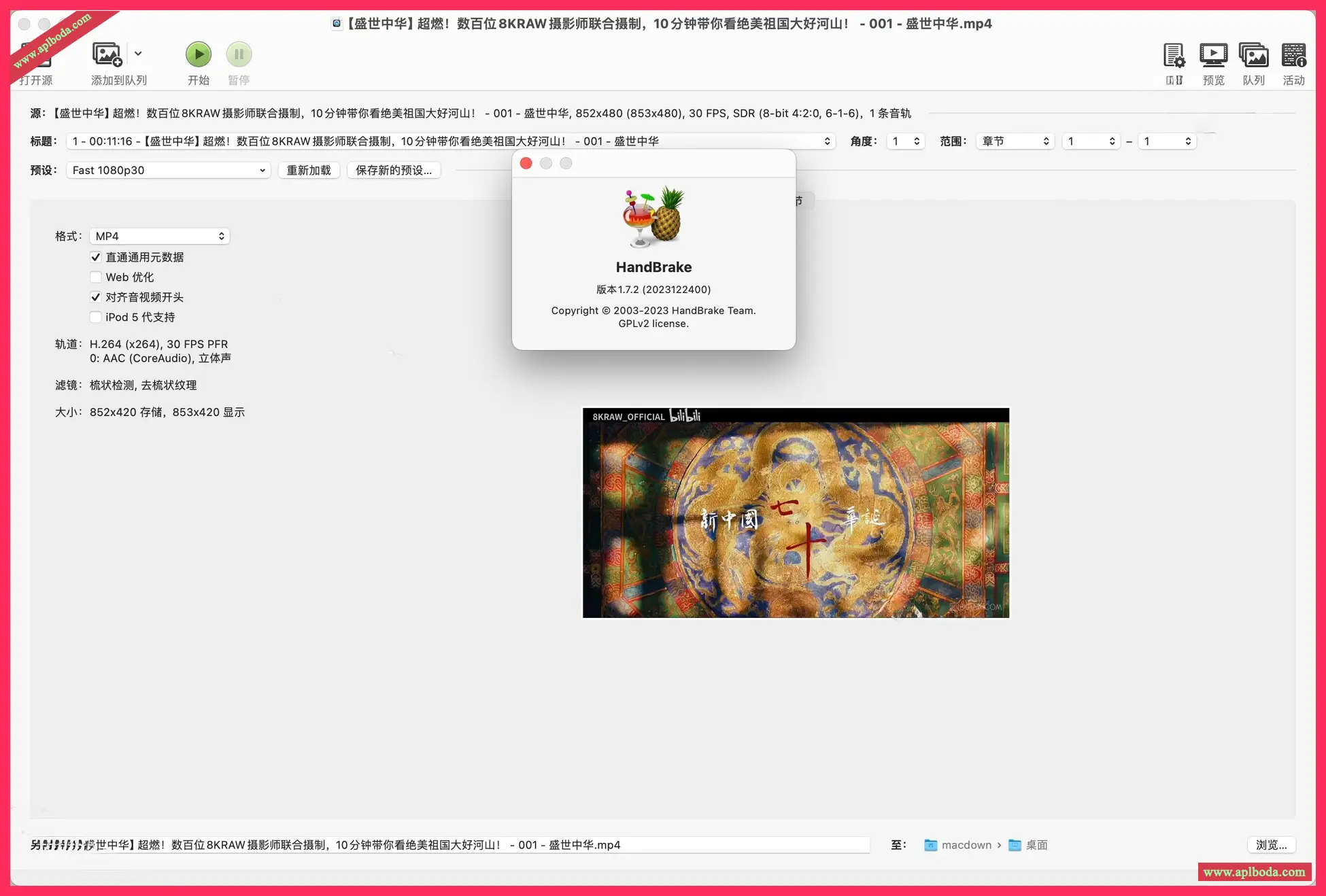The height and width of the screenshot is (896, 1326).
Task: Click the filters summary text line
Action: click(x=143, y=385)
